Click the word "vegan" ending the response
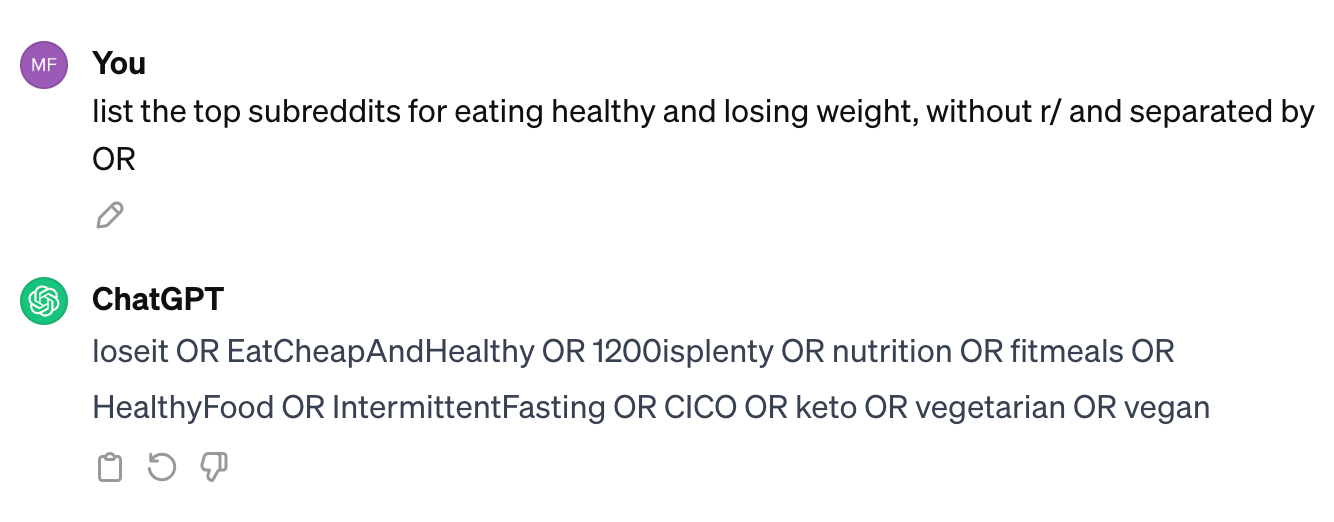The image size is (1334, 522). click(x=1167, y=408)
